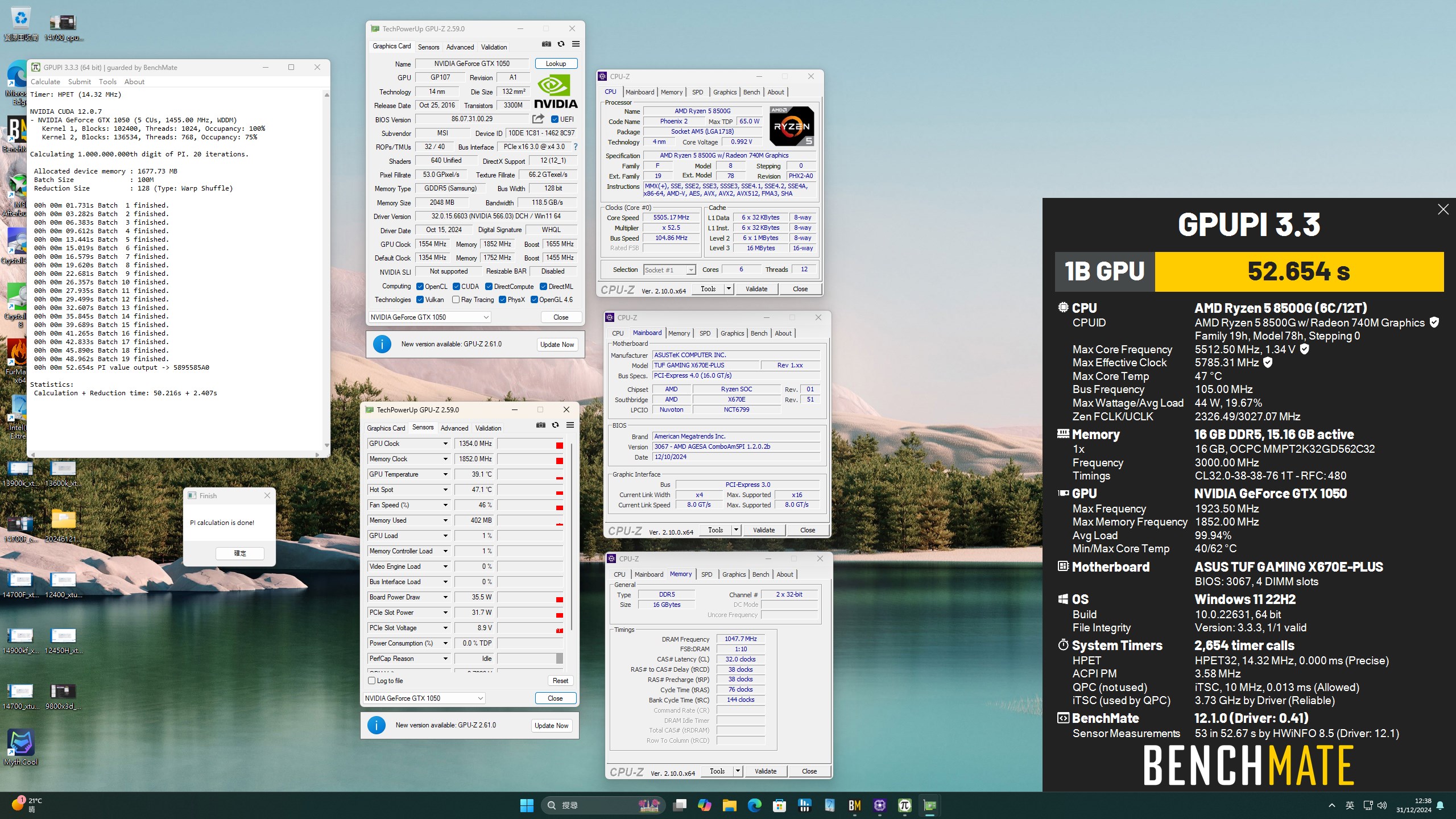This screenshot has width=1456, height=819.
Task: Click the GPUPI output vertical scrollbar
Action: [x=326, y=270]
